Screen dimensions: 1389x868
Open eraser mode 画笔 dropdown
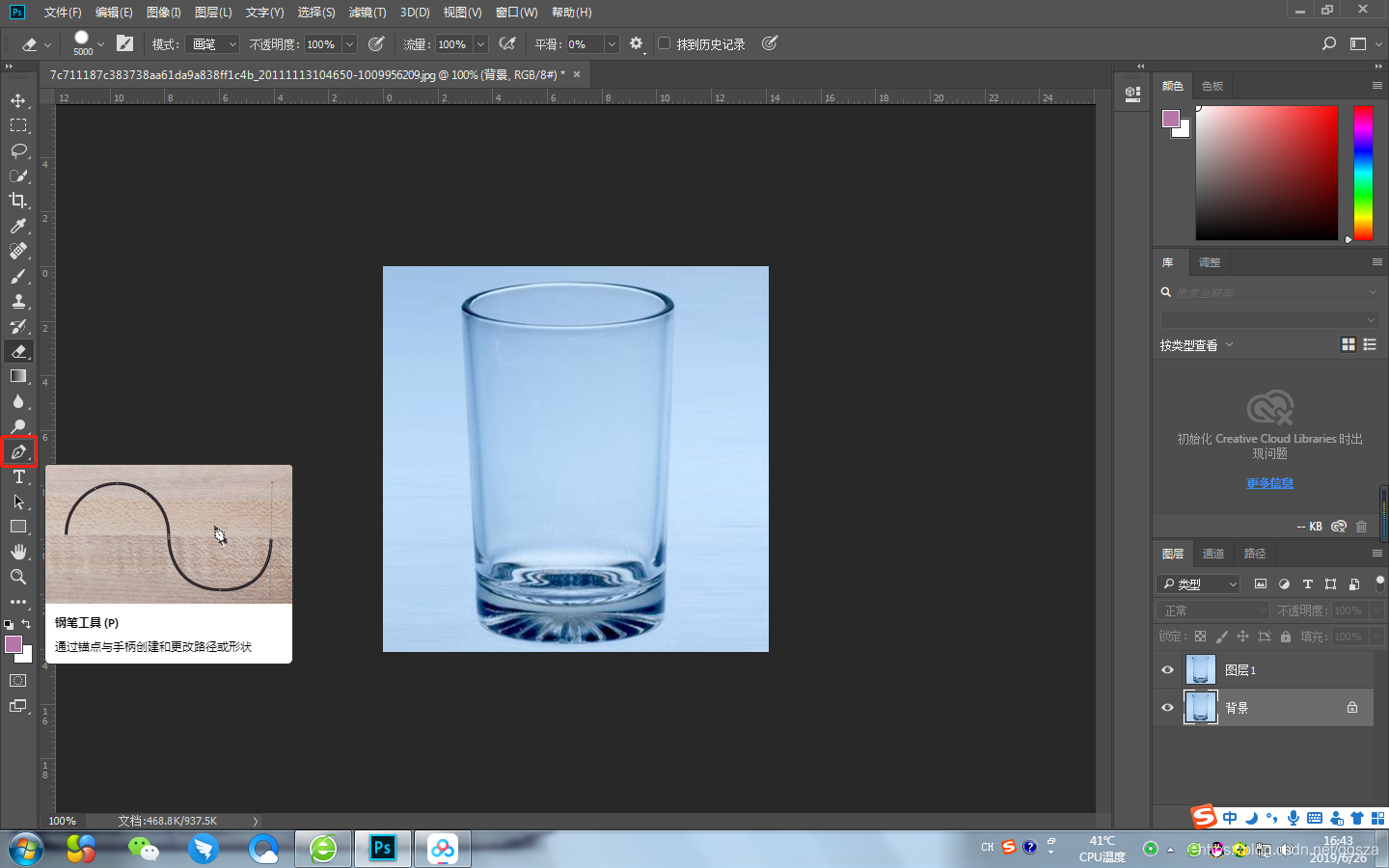pos(211,44)
